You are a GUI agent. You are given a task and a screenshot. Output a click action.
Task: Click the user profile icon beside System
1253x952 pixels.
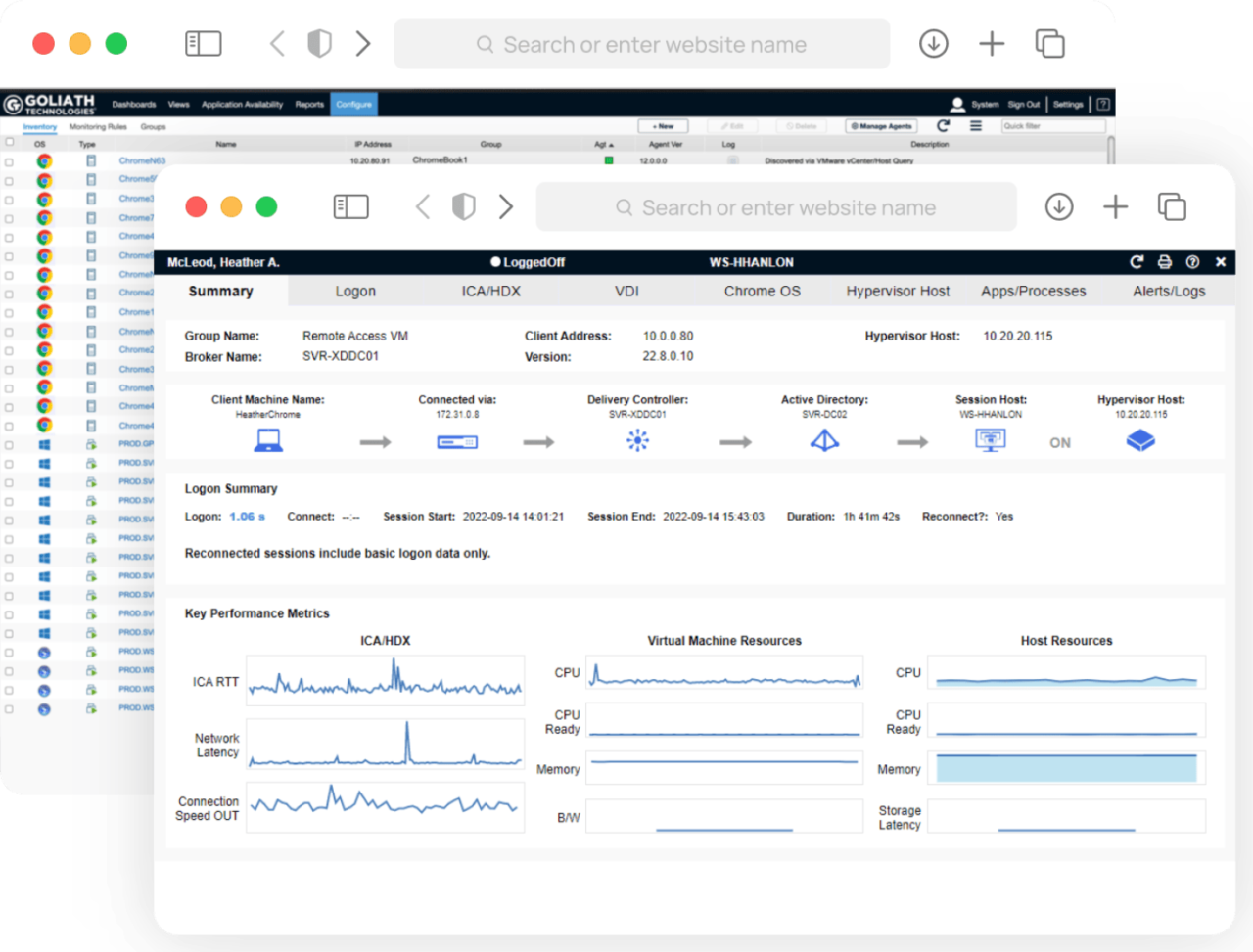click(x=957, y=104)
